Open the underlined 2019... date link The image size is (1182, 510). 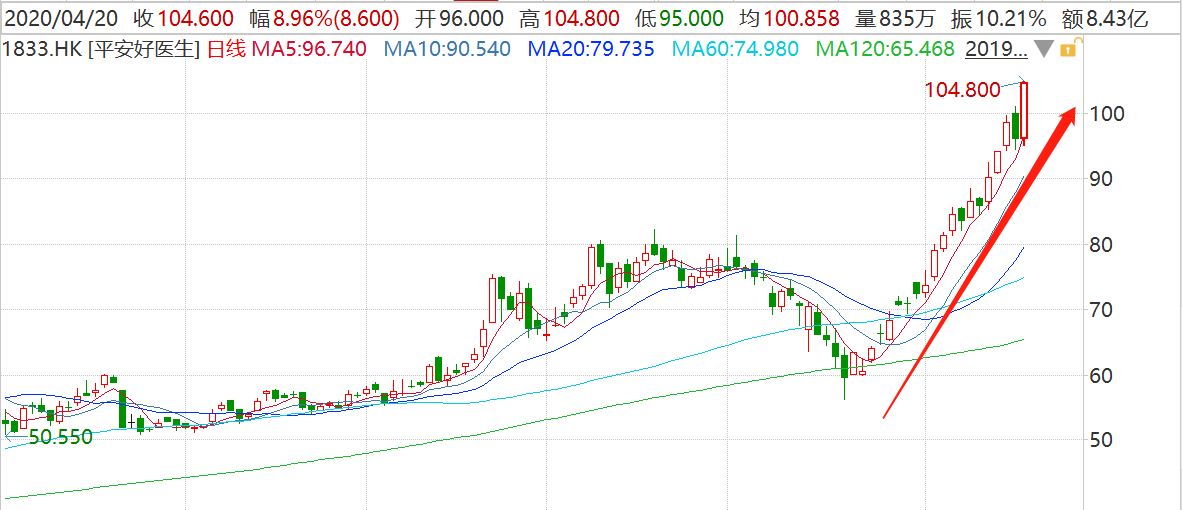tap(1000, 49)
